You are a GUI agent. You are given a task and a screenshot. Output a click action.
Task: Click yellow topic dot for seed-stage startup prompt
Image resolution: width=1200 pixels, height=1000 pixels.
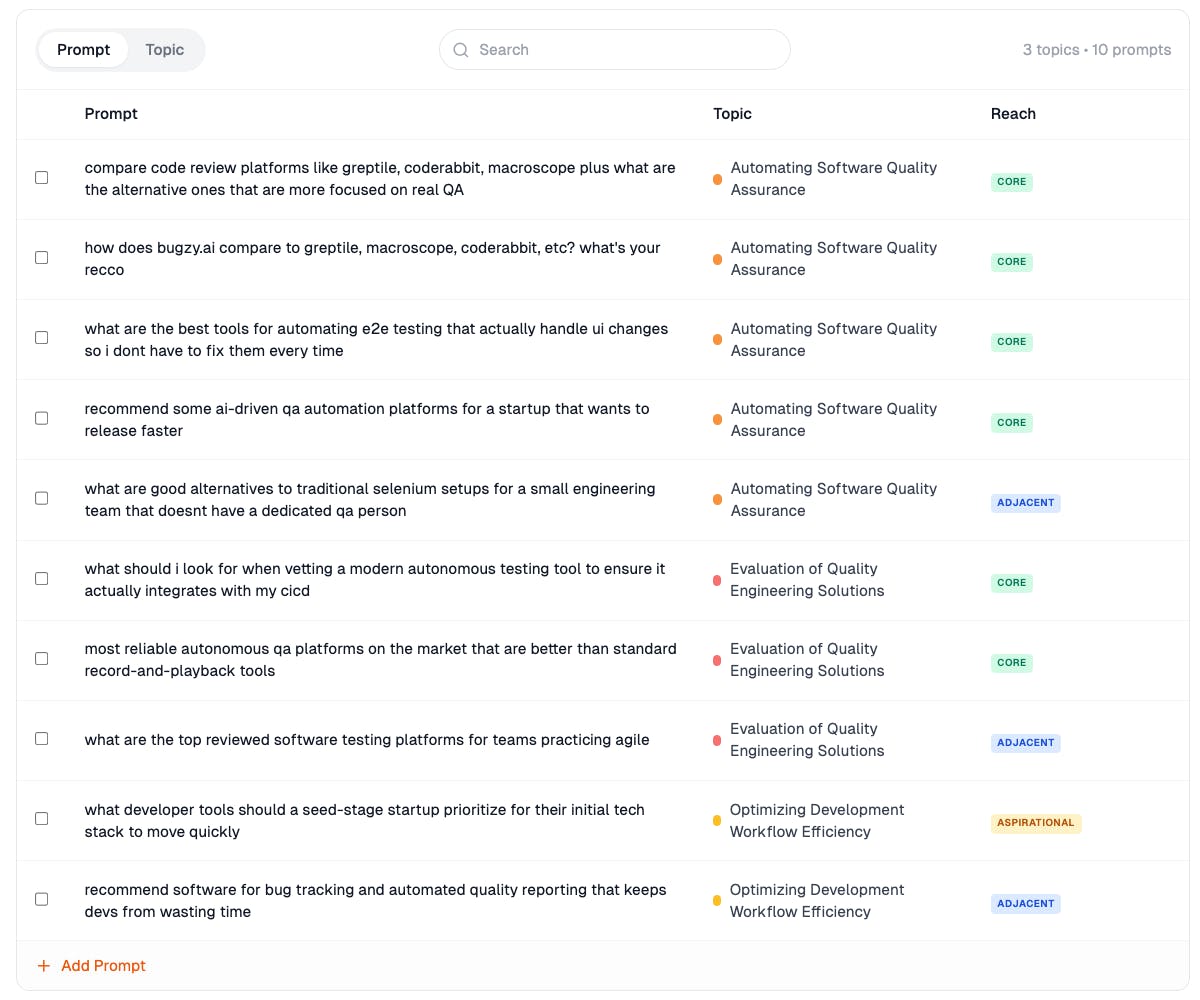click(717, 821)
